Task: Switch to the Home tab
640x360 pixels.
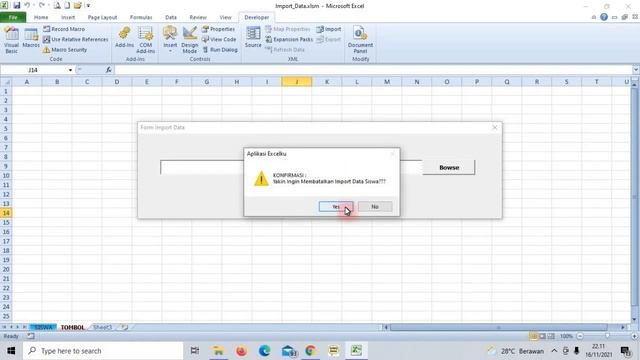Action: 41,17
